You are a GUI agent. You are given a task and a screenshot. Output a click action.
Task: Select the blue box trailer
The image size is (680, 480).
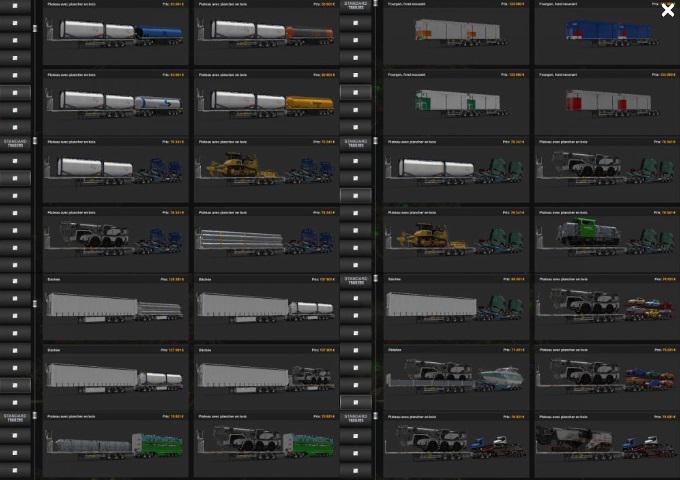pyautogui.click(x=603, y=32)
